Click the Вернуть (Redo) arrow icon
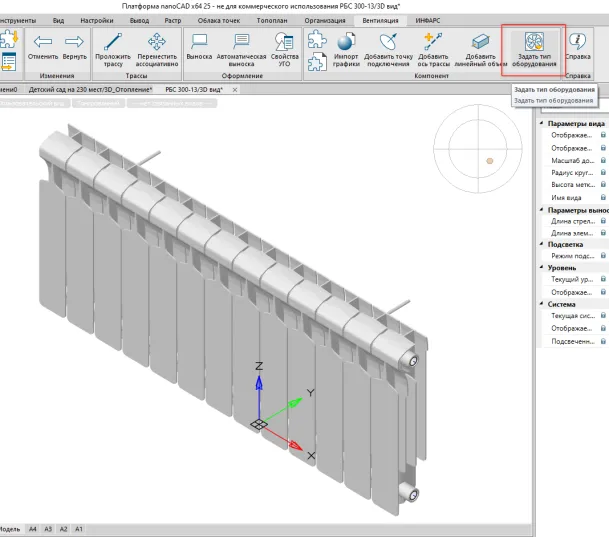The width and height of the screenshot is (609, 537). (x=74, y=42)
